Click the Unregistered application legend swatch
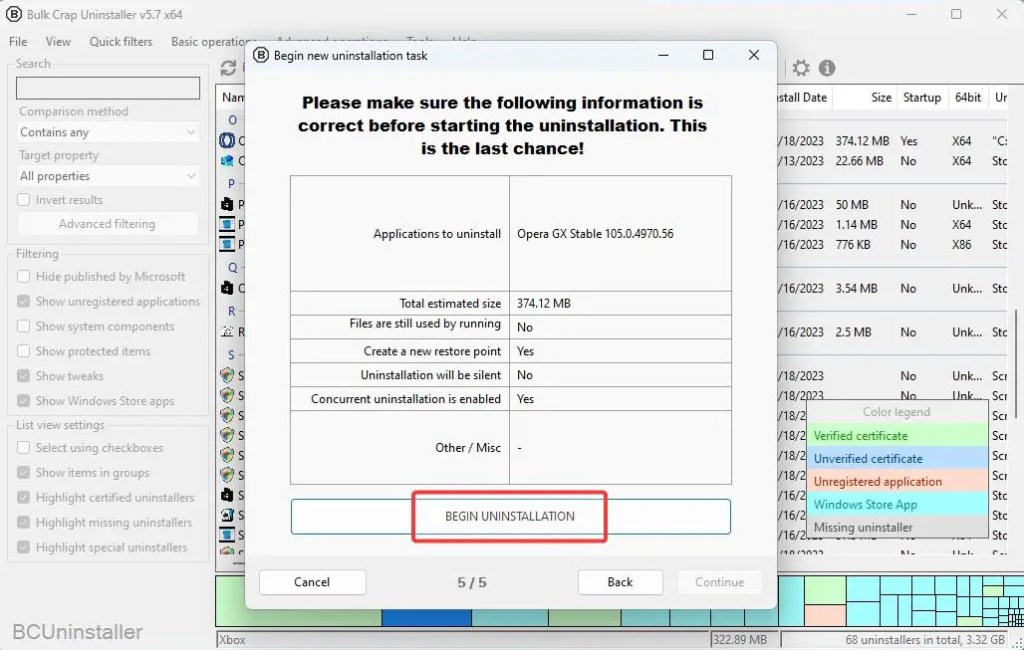Viewport: 1024px width, 650px height. point(897,481)
